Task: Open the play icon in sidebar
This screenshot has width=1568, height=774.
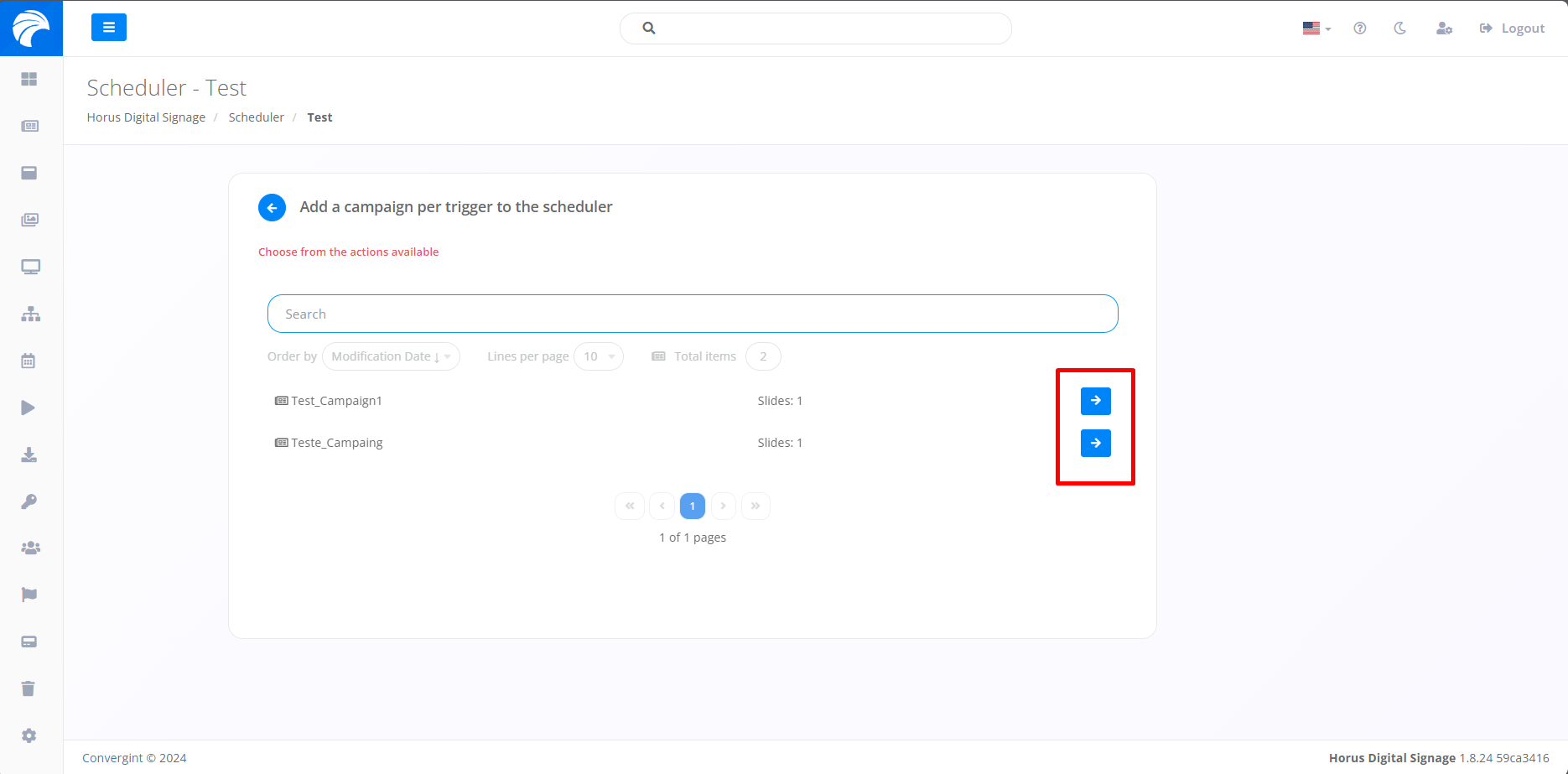Action: tap(29, 408)
